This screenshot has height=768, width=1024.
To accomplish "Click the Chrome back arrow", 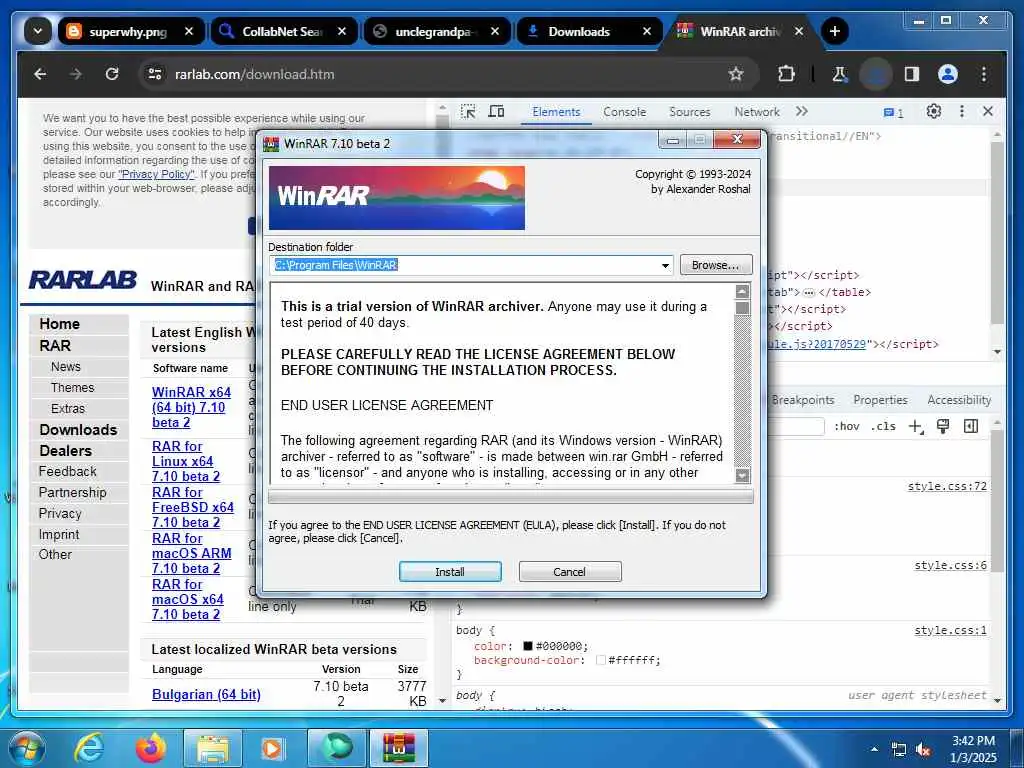I will [40, 74].
